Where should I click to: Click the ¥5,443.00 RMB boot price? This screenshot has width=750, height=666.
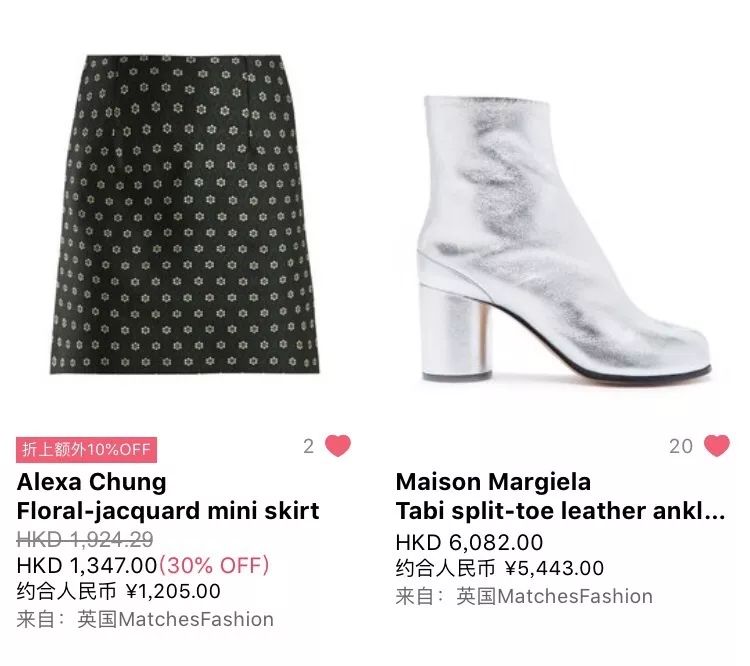[x=554, y=568]
